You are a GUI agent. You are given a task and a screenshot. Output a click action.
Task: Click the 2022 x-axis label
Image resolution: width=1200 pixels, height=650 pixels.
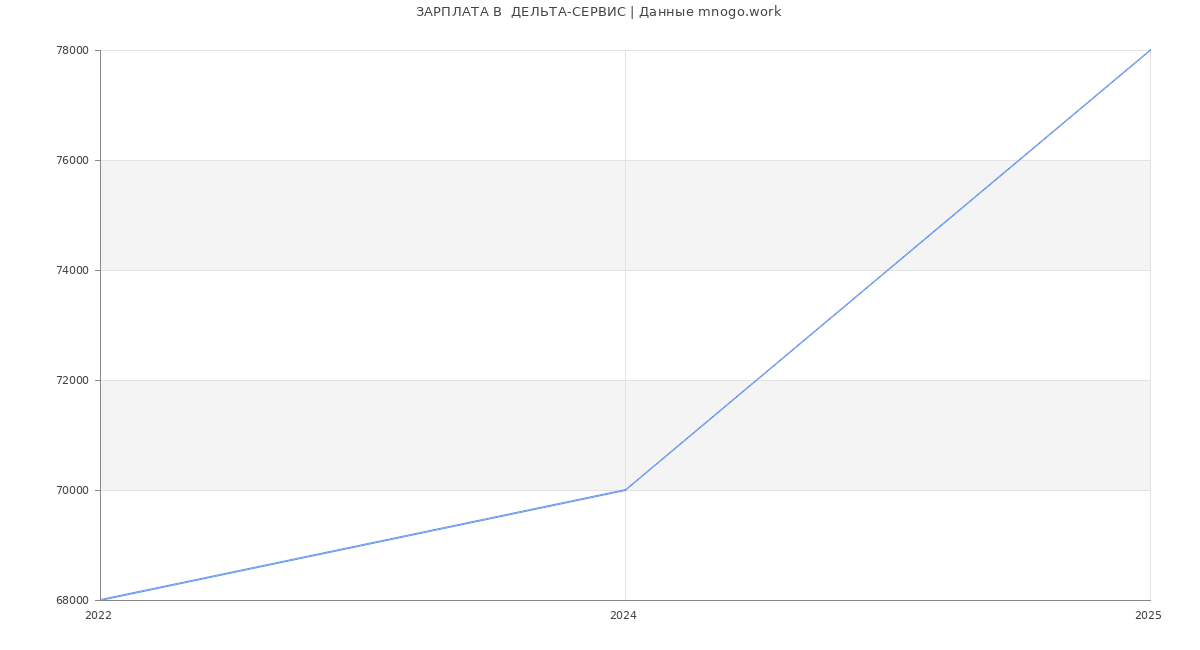[x=99, y=615]
